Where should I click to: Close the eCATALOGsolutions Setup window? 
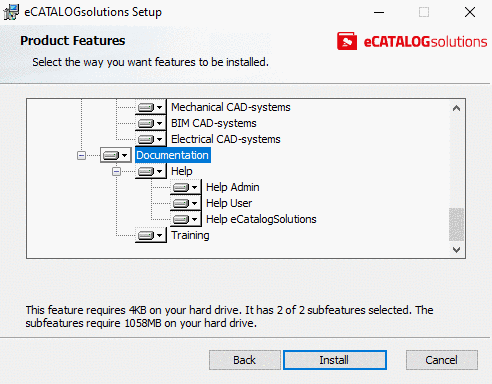(x=470, y=12)
